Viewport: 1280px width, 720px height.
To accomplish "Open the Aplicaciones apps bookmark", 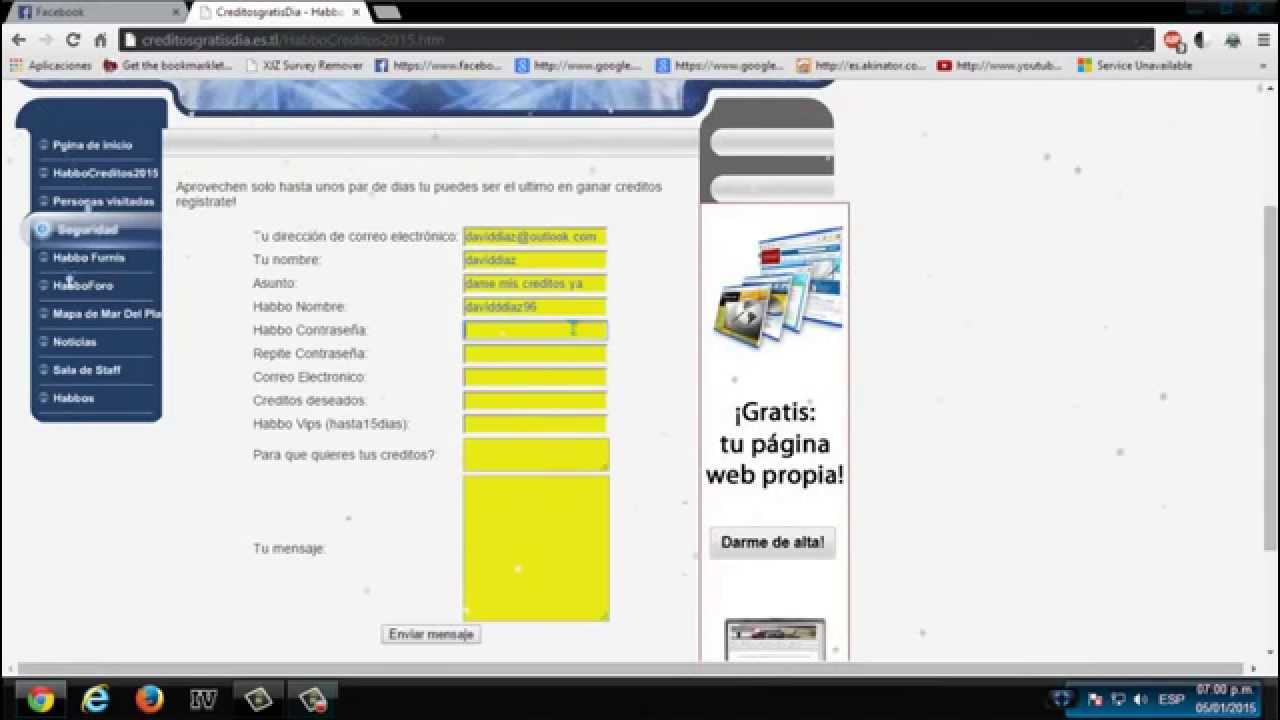I will [x=50, y=66].
